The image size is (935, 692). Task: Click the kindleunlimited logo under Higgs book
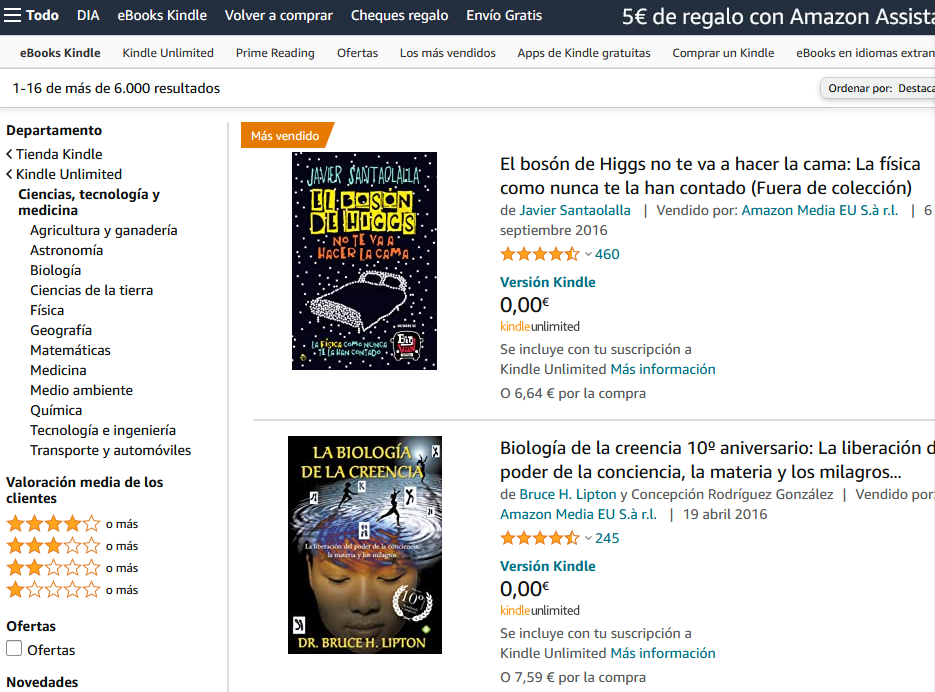click(540, 326)
